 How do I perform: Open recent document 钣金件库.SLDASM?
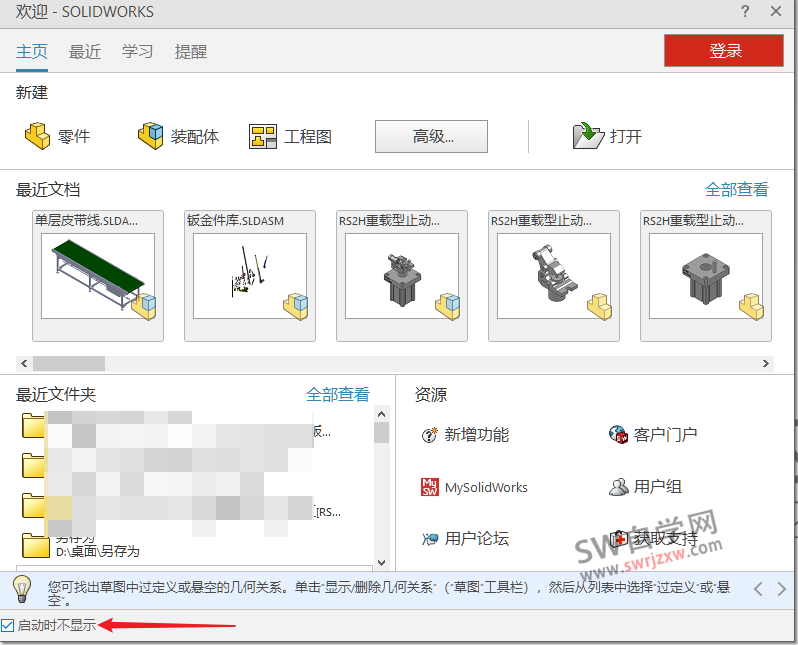(250, 275)
